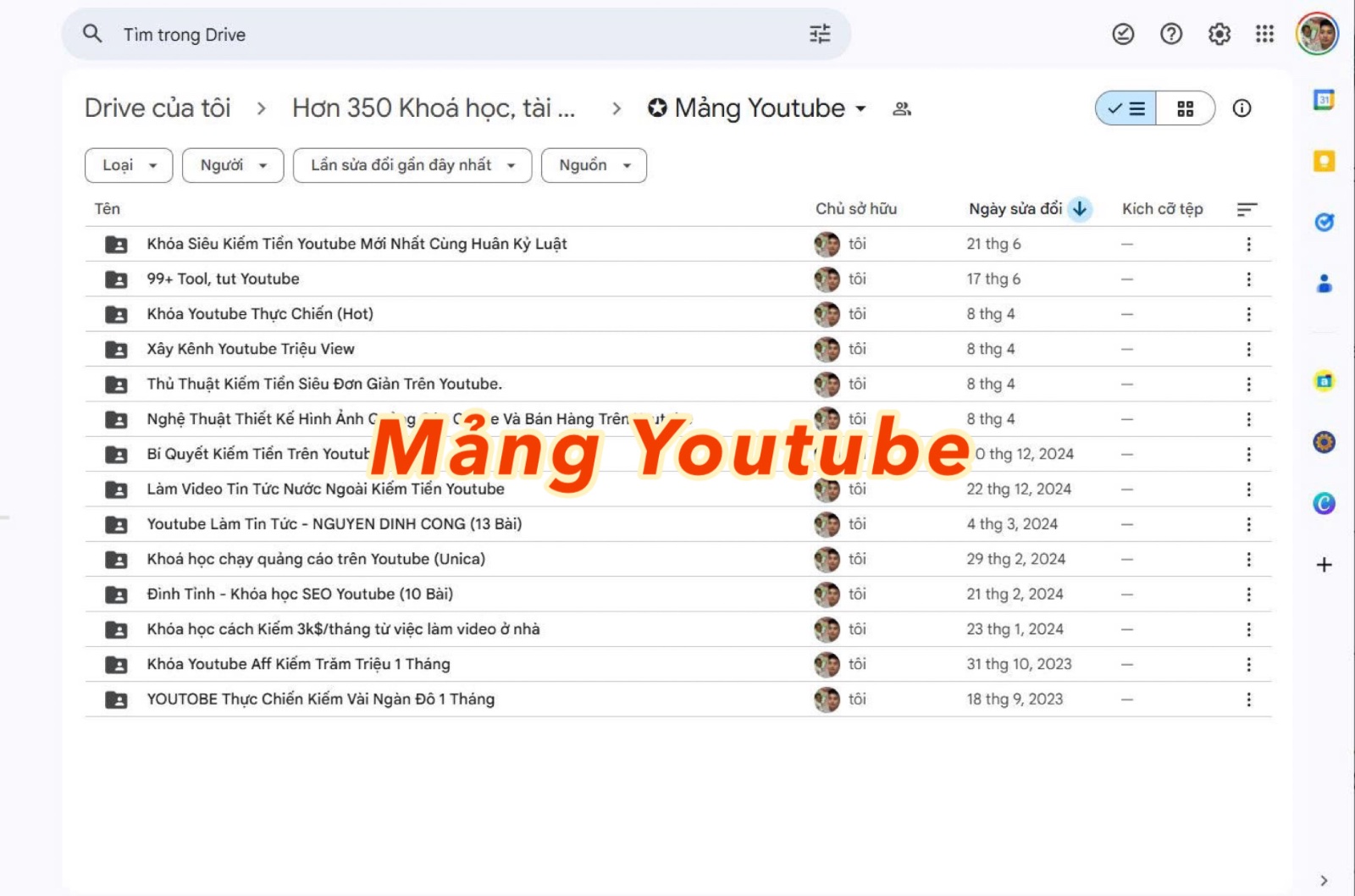1355x896 pixels.
Task: Sort by Tên column header
Action: 107,209
